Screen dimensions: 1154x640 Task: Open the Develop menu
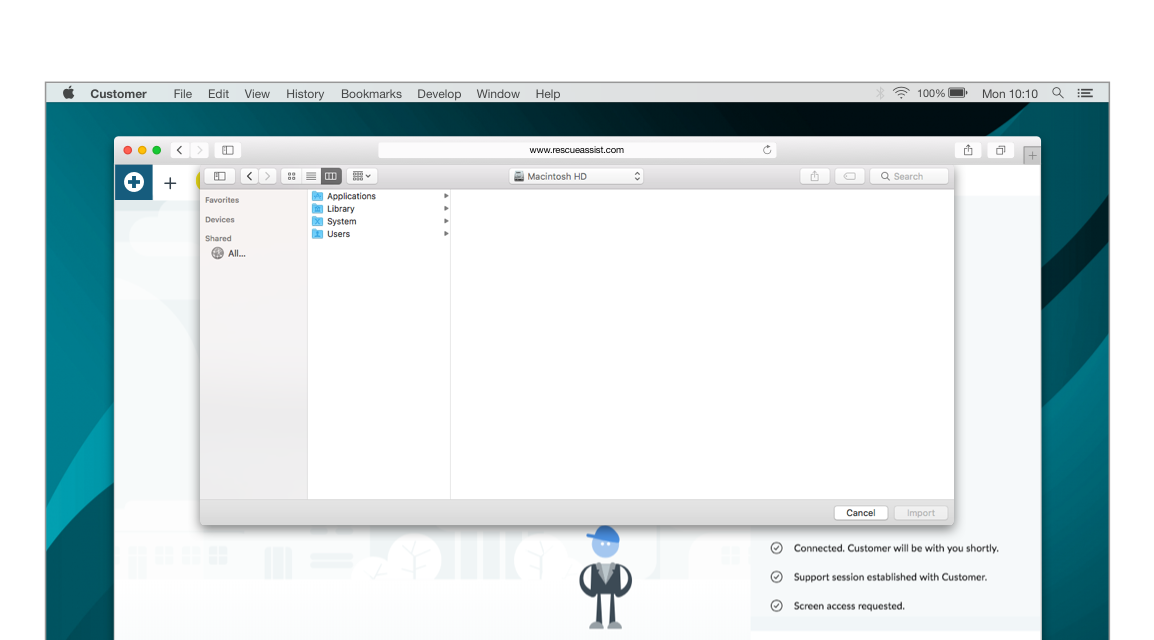coord(439,93)
